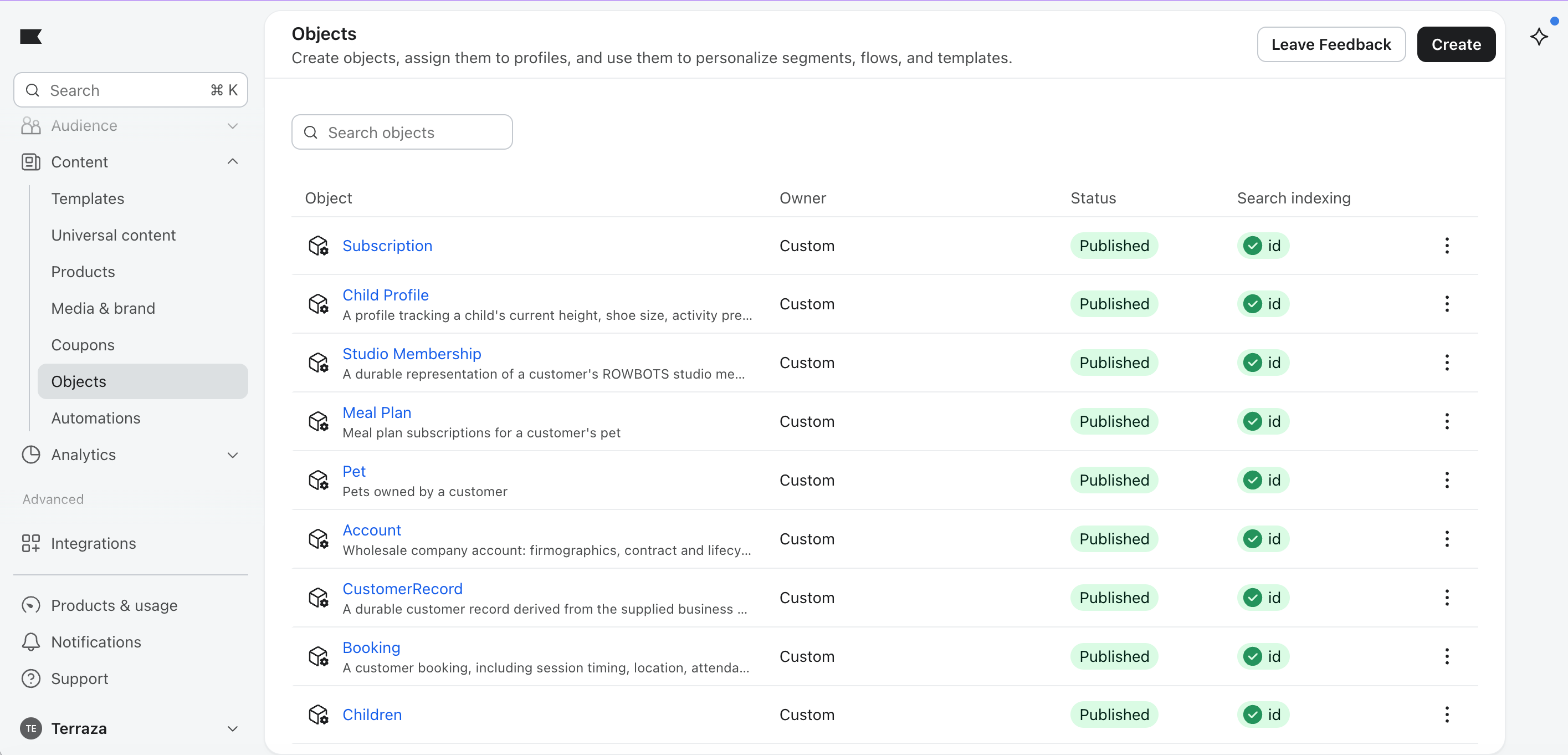Focus the Search objects field
Screen dimensions: 1568x755
click(402, 132)
